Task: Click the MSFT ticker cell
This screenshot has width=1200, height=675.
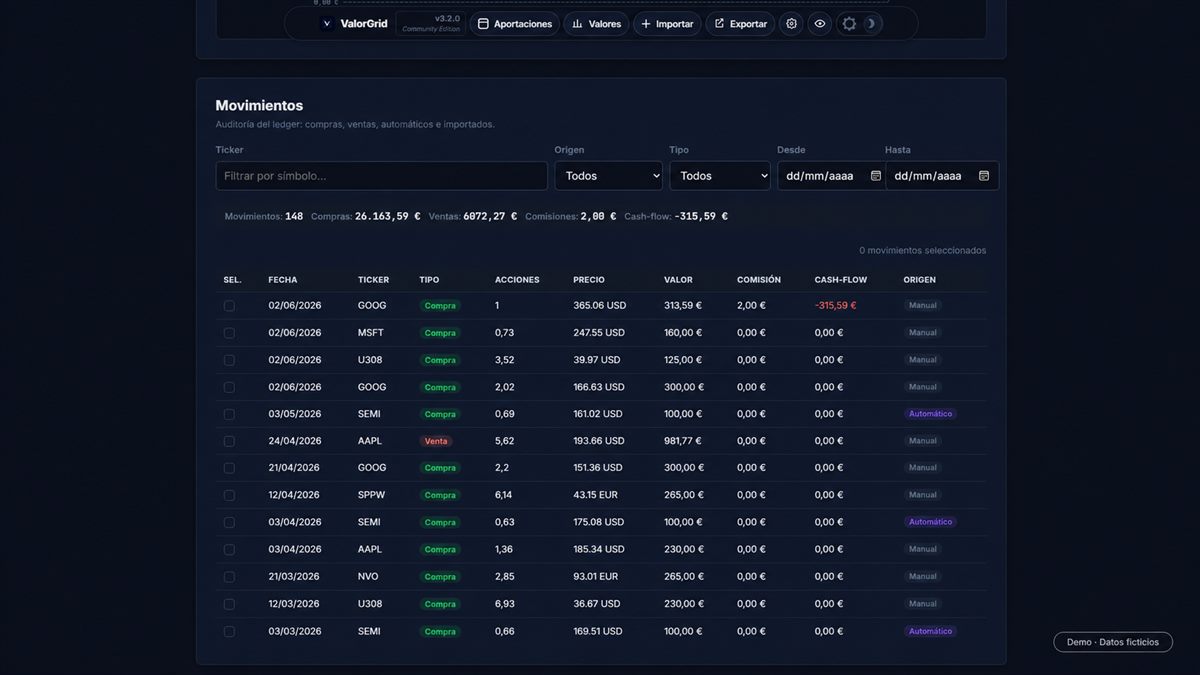Action: coord(371,333)
